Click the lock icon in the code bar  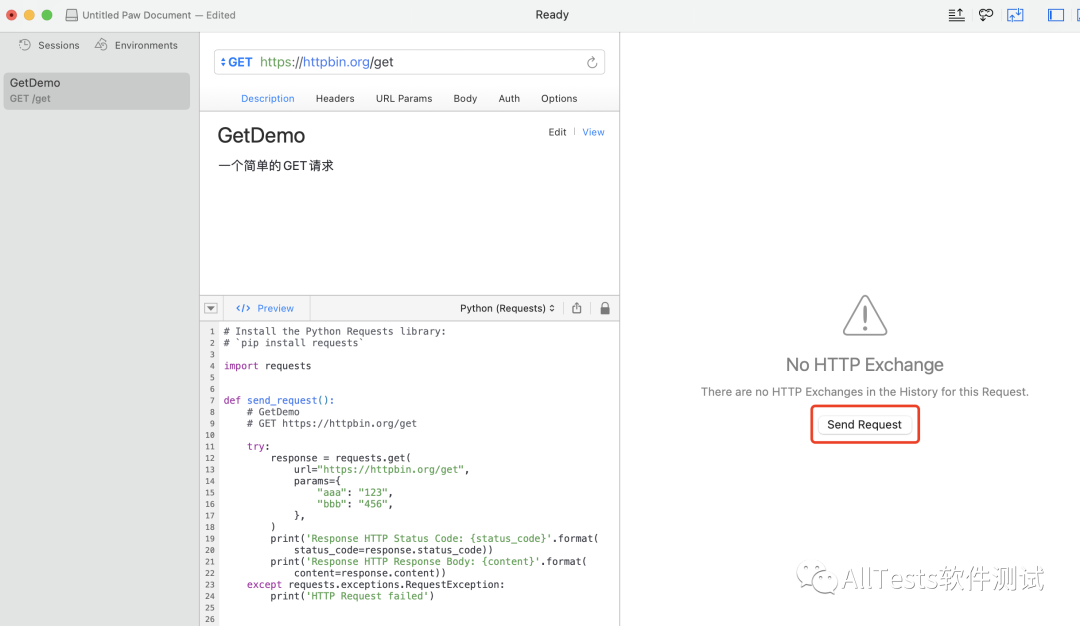pyautogui.click(x=605, y=308)
